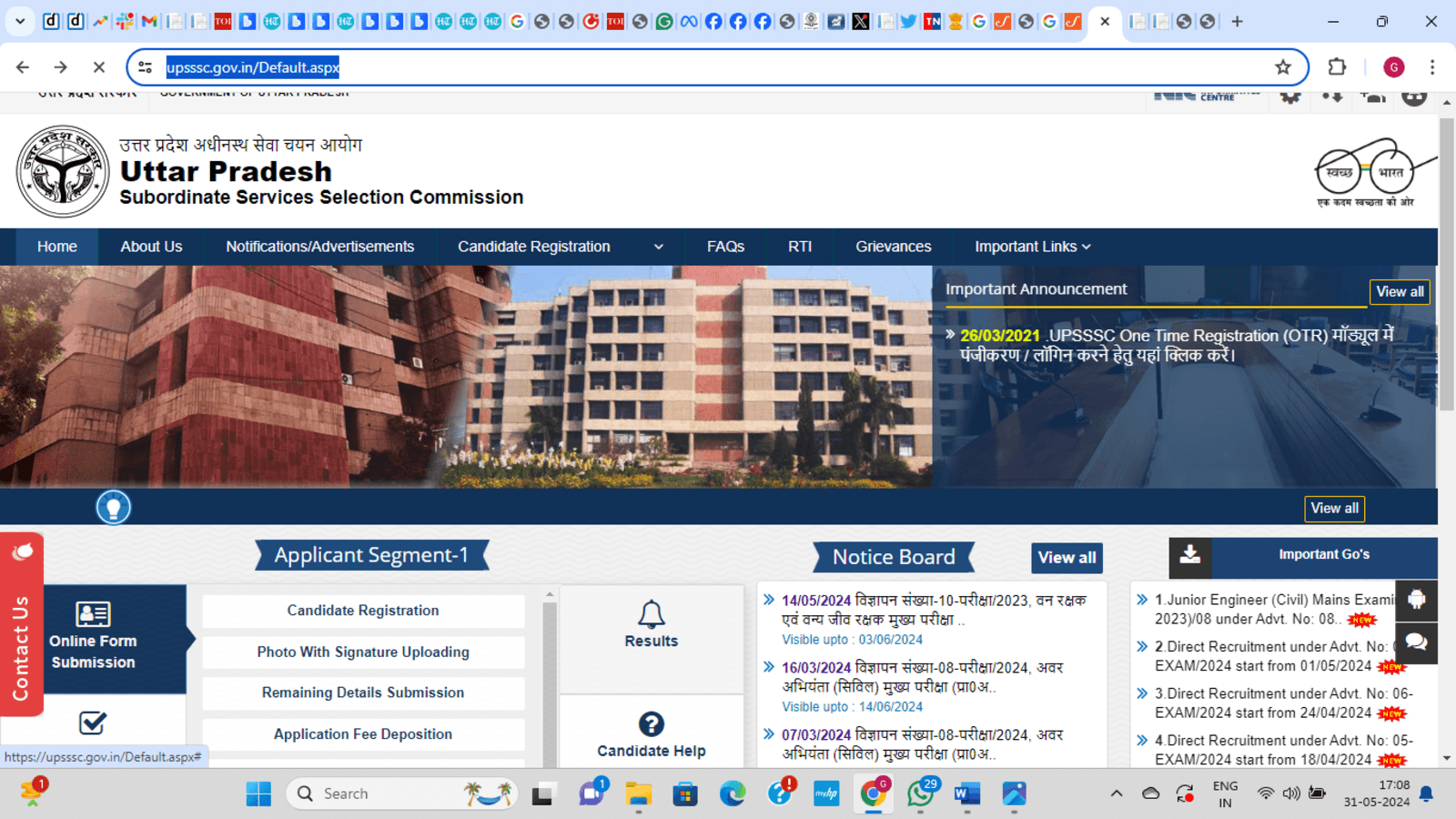This screenshot has height=819, width=1456.
Task: Open Candidate Help question mark tile
Action: click(651, 735)
